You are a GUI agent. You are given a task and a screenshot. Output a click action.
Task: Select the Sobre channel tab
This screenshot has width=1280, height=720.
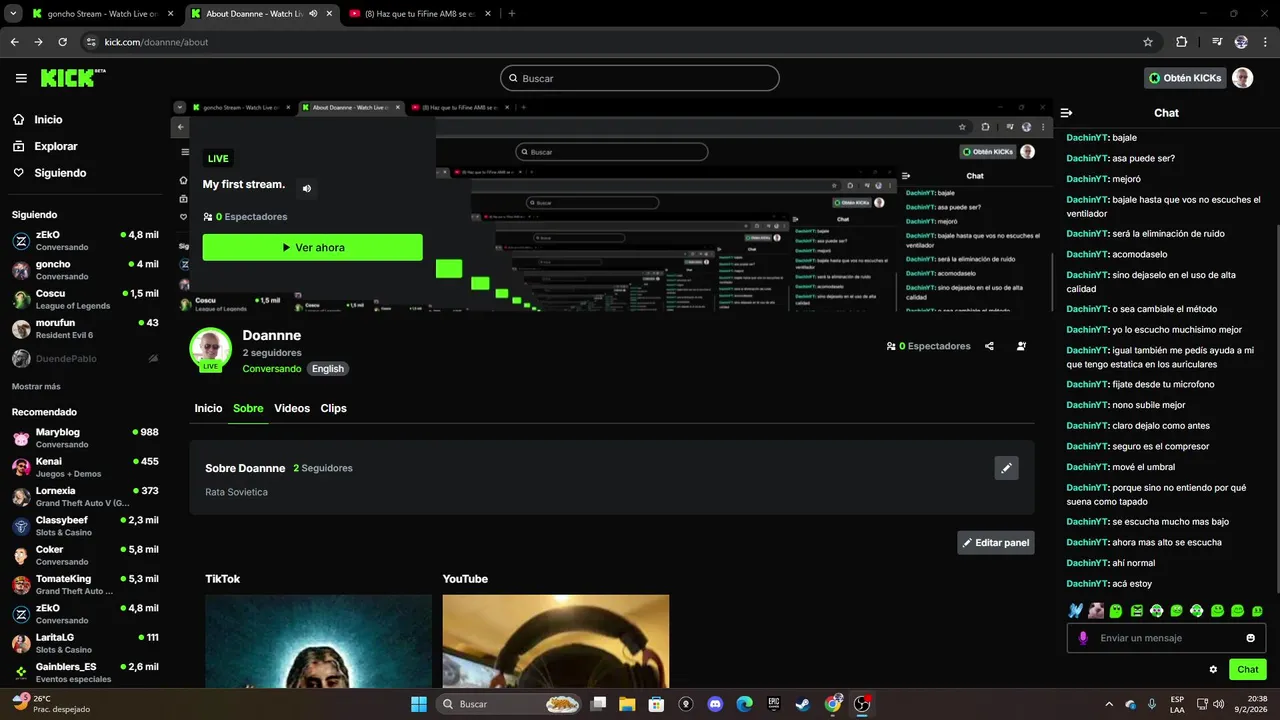click(x=248, y=408)
